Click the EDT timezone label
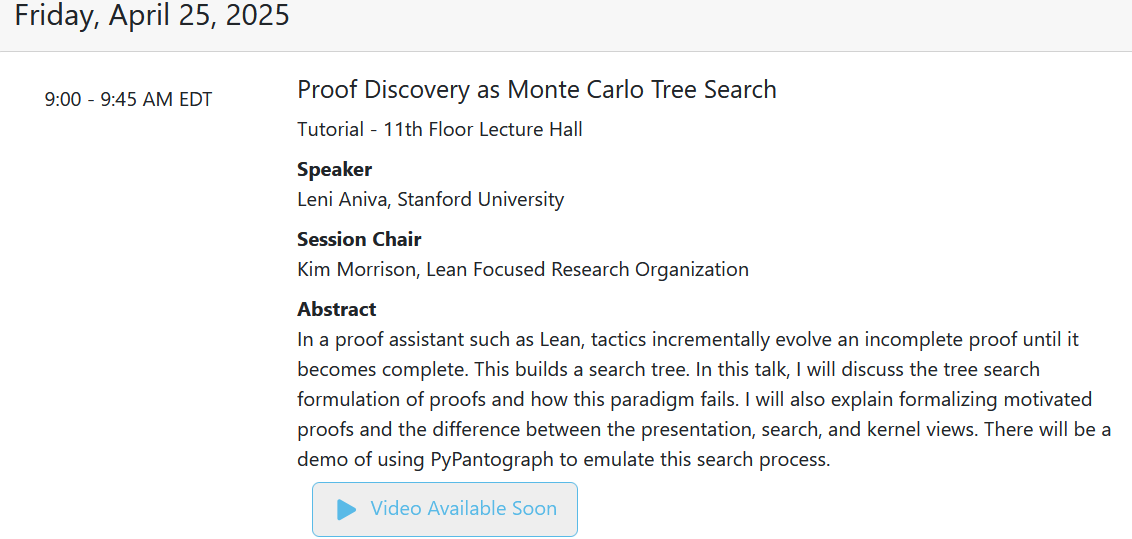Image resolution: width=1132 pixels, height=539 pixels. [x=196, y=100]
